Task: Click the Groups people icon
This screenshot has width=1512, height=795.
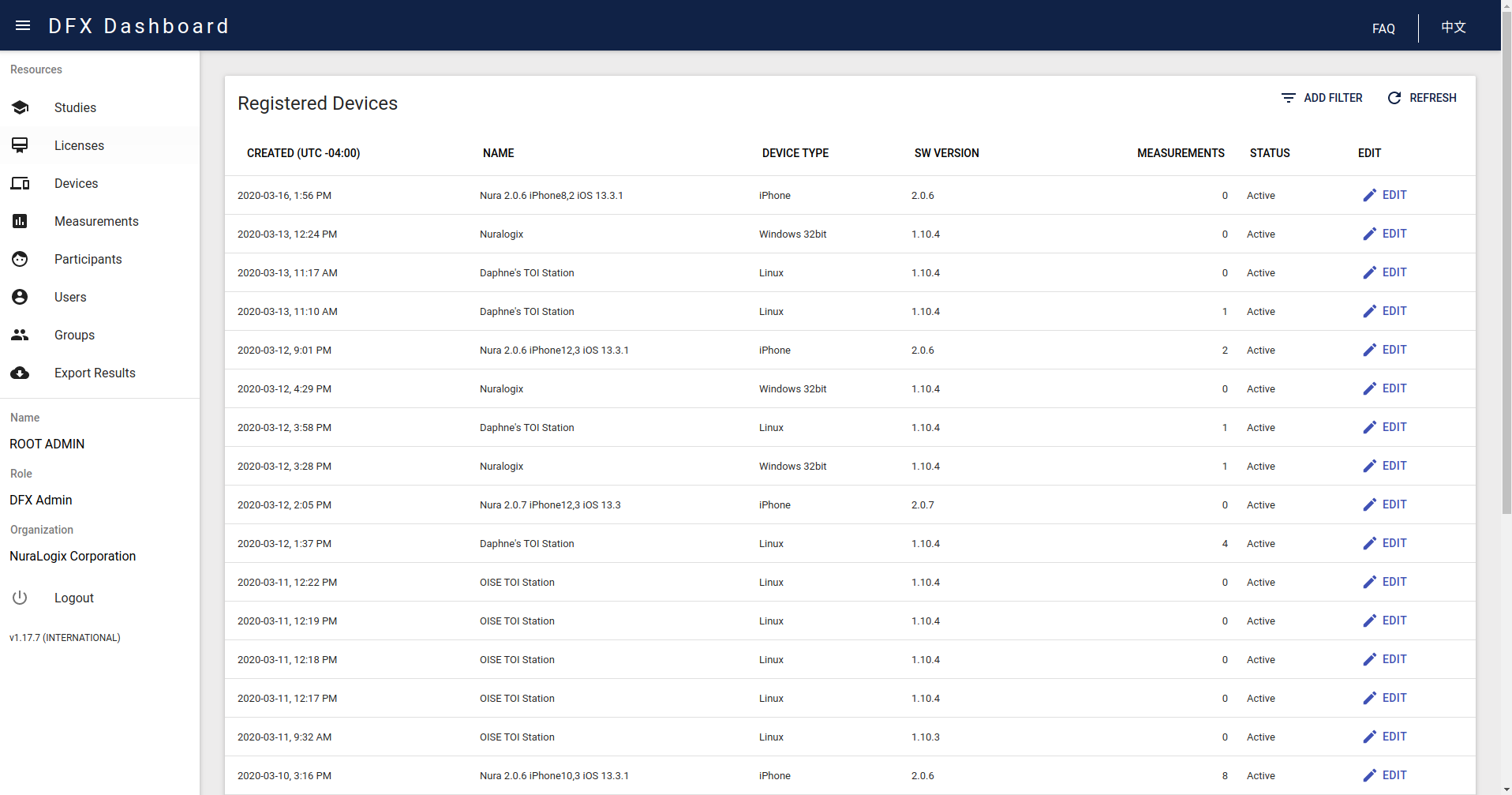Action: [x=20, y=335]
